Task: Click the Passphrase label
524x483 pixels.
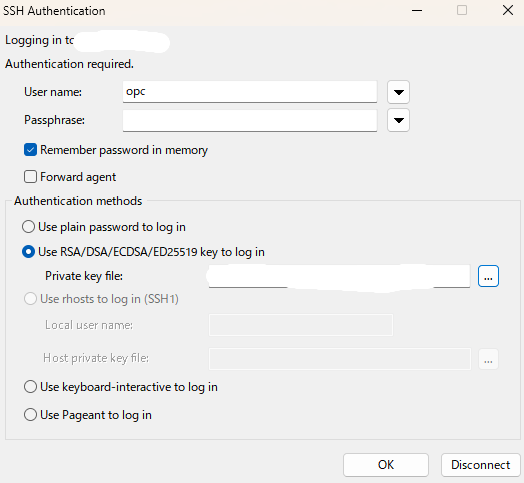Action: [54, 120]
